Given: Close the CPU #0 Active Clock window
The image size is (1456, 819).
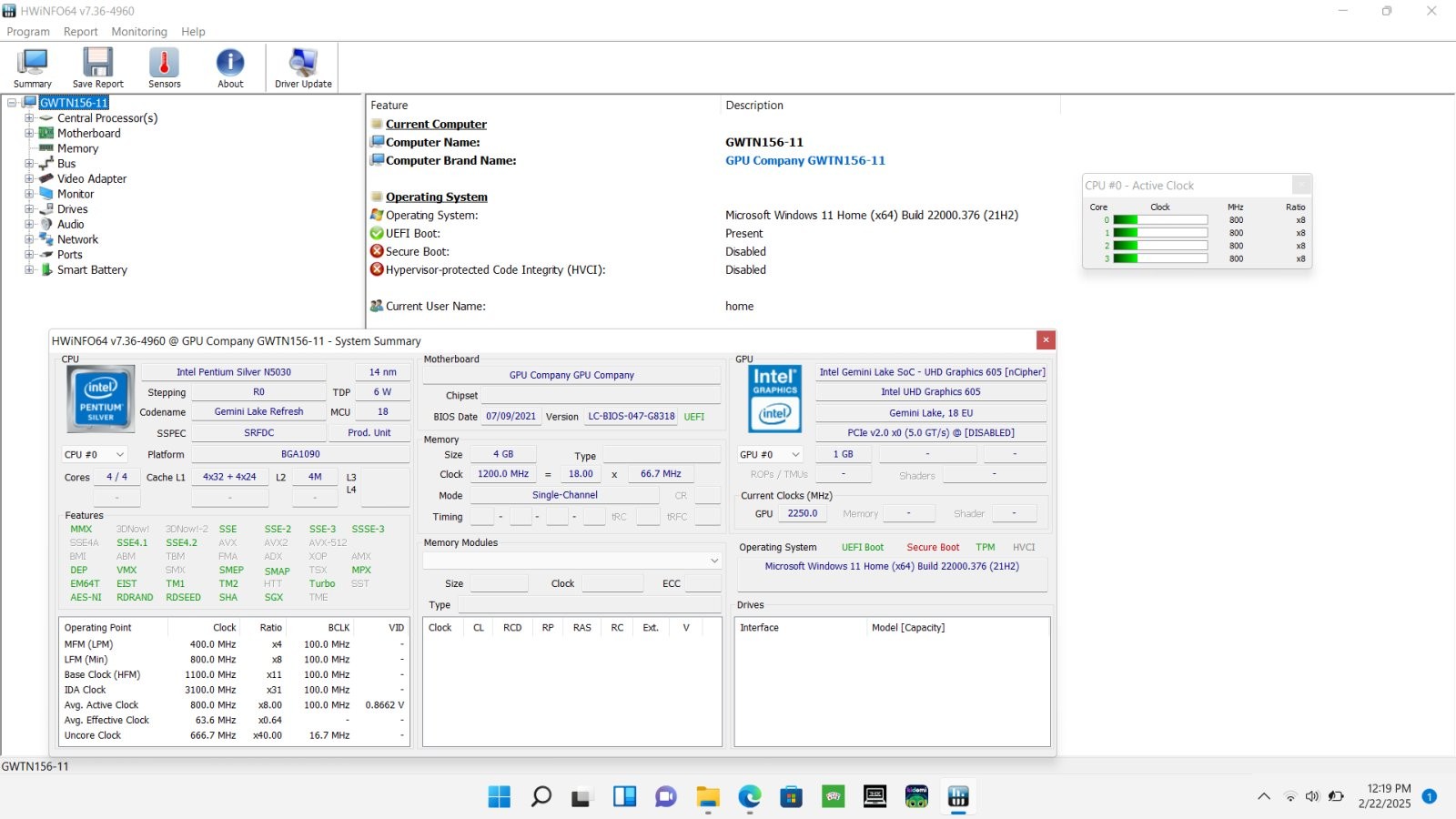Looking at the screenshot, I should pyautogui.click(x=1302, y=186).
